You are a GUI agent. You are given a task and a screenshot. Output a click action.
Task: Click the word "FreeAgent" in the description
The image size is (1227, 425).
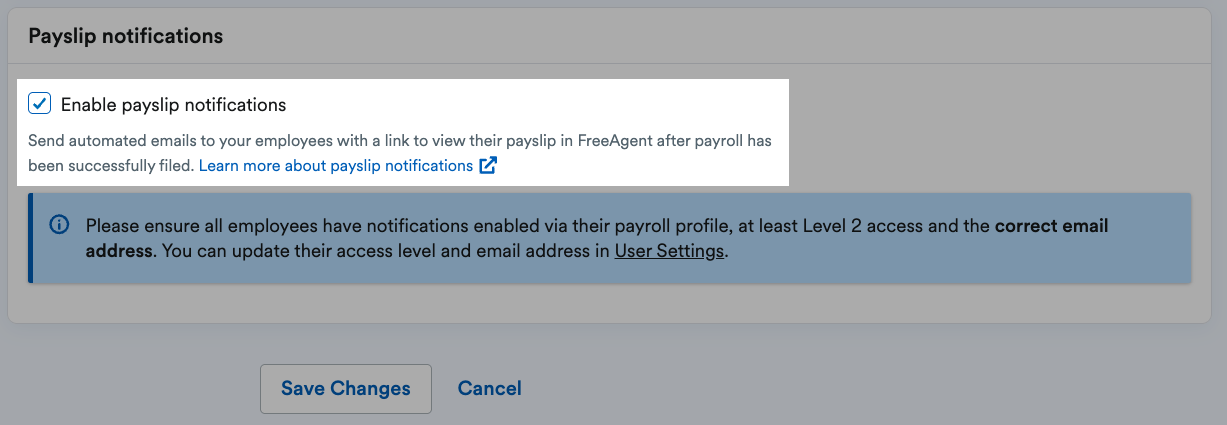618,141
